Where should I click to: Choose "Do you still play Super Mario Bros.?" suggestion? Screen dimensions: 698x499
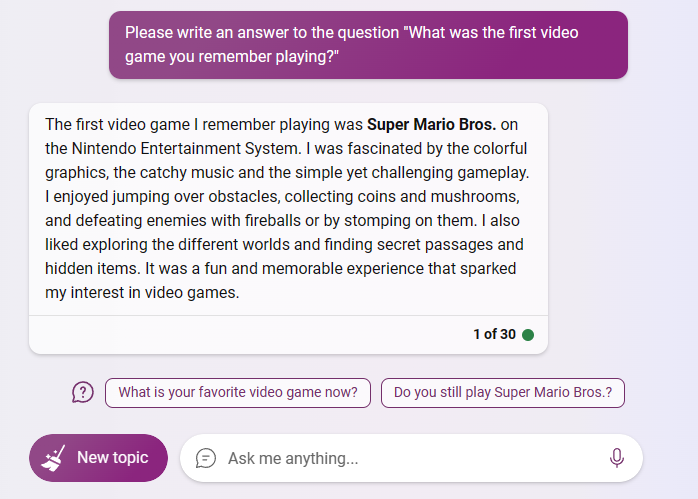[502, 392]
